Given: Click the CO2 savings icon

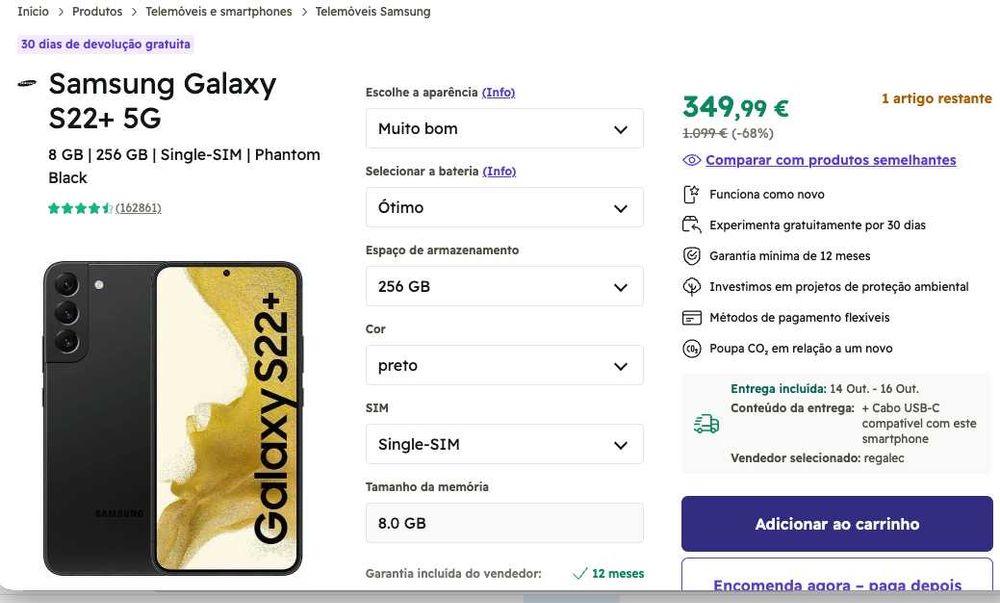Looking at the screenshot, I should 691,349.
